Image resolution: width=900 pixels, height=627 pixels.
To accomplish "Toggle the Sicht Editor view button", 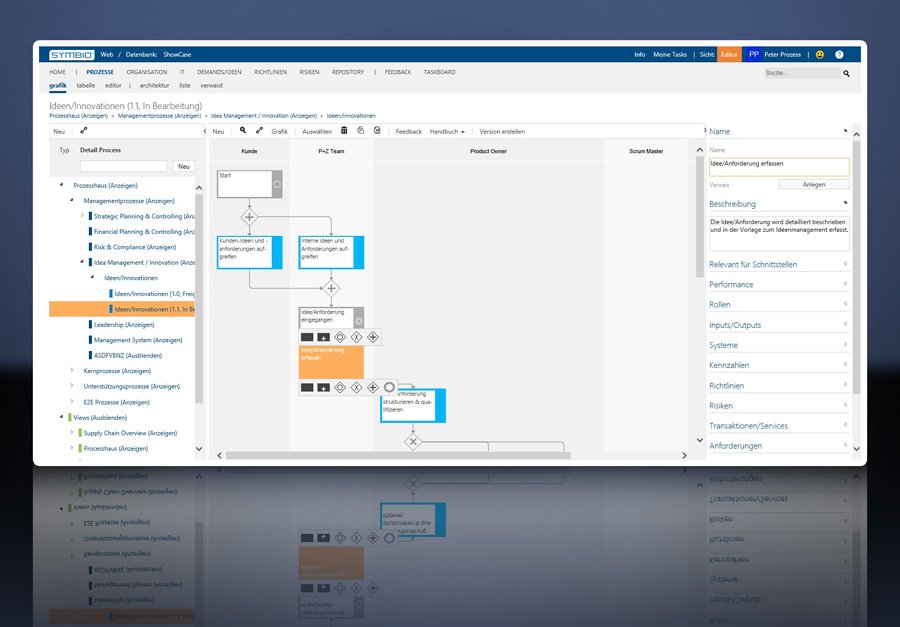I will 729,55.
